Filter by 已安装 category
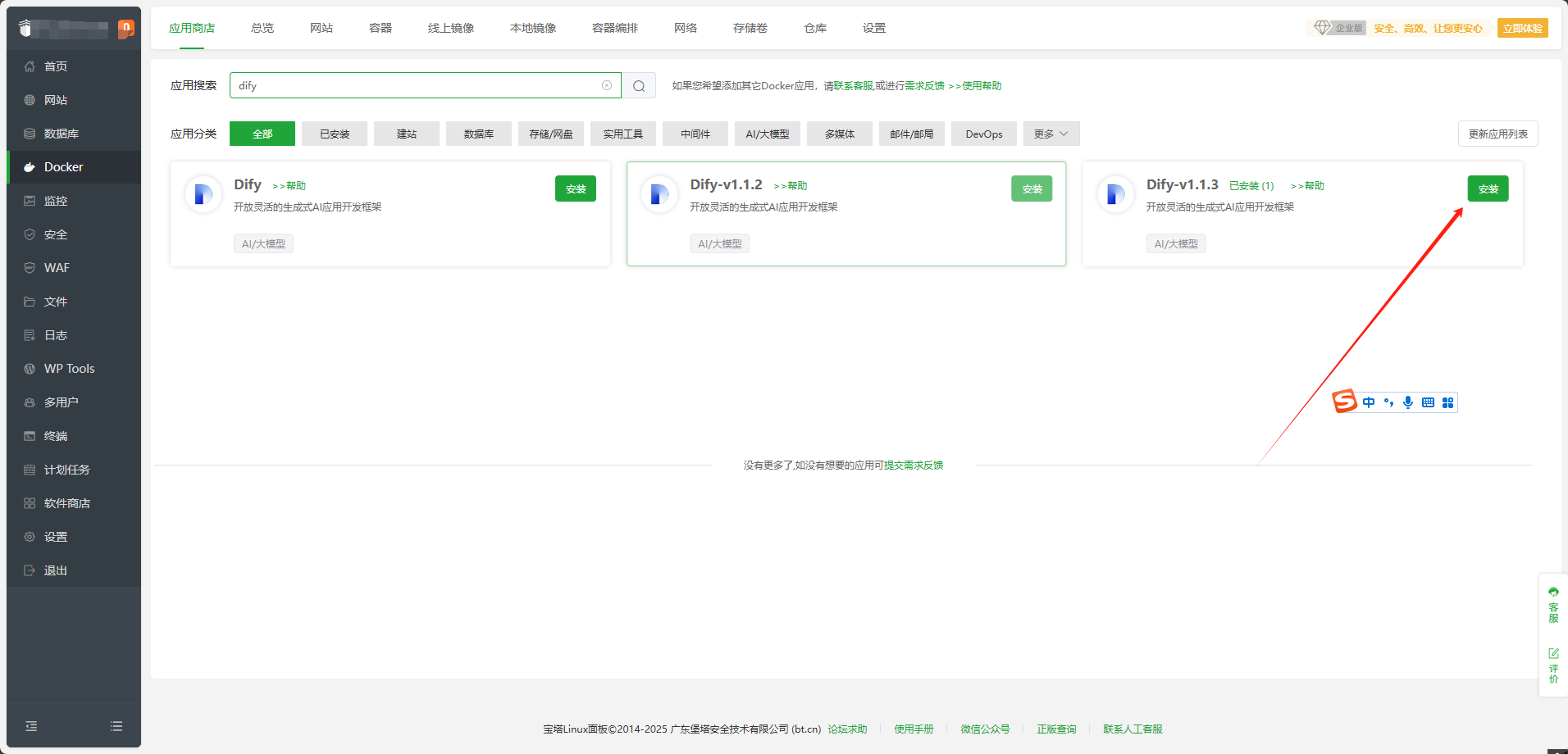This screenshot has width=1568, height=754. (335, 134)
